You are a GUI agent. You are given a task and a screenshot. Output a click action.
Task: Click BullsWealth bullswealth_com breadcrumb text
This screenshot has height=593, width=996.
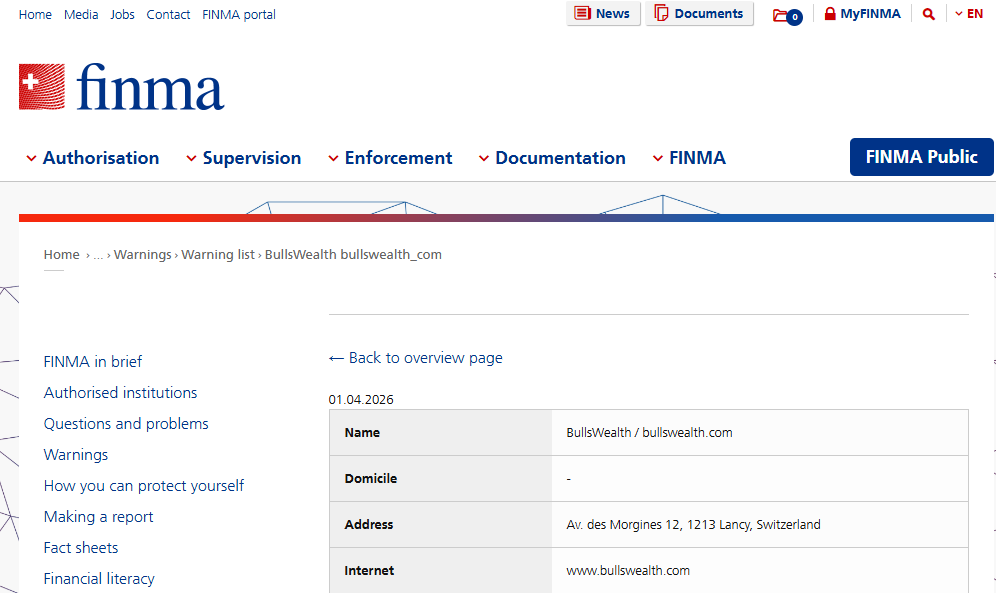pyautogui.click(x=353, y=255)
